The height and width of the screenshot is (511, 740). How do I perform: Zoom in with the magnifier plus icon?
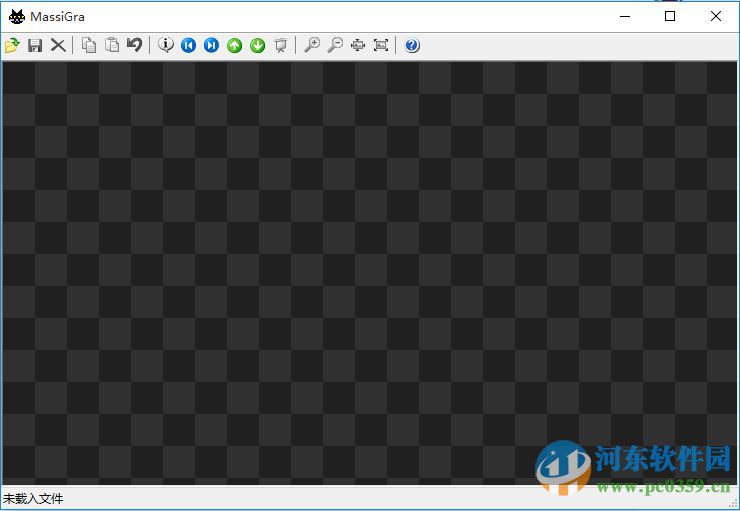tap(312, 45)
